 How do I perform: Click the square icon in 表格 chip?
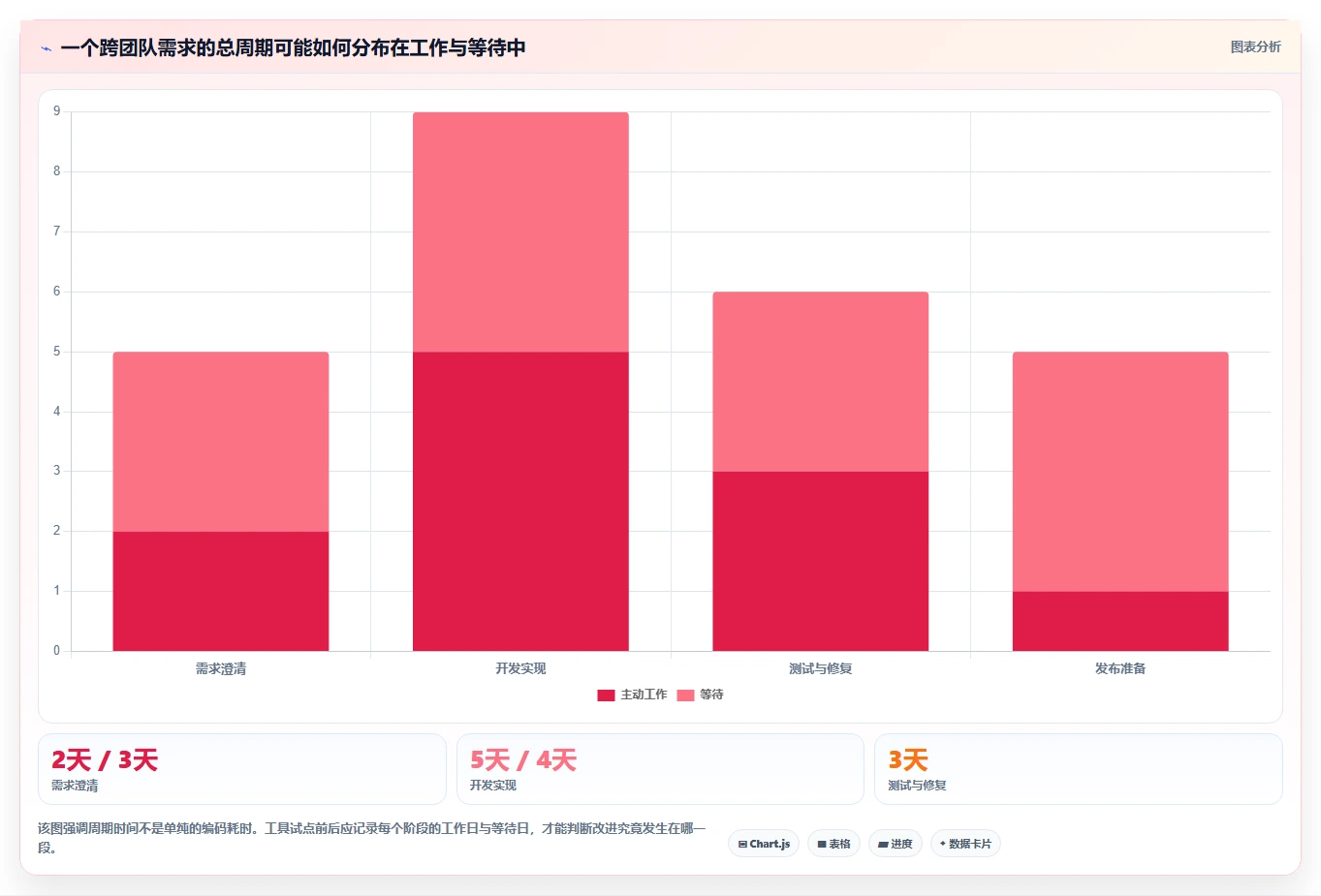coord(822,845)
